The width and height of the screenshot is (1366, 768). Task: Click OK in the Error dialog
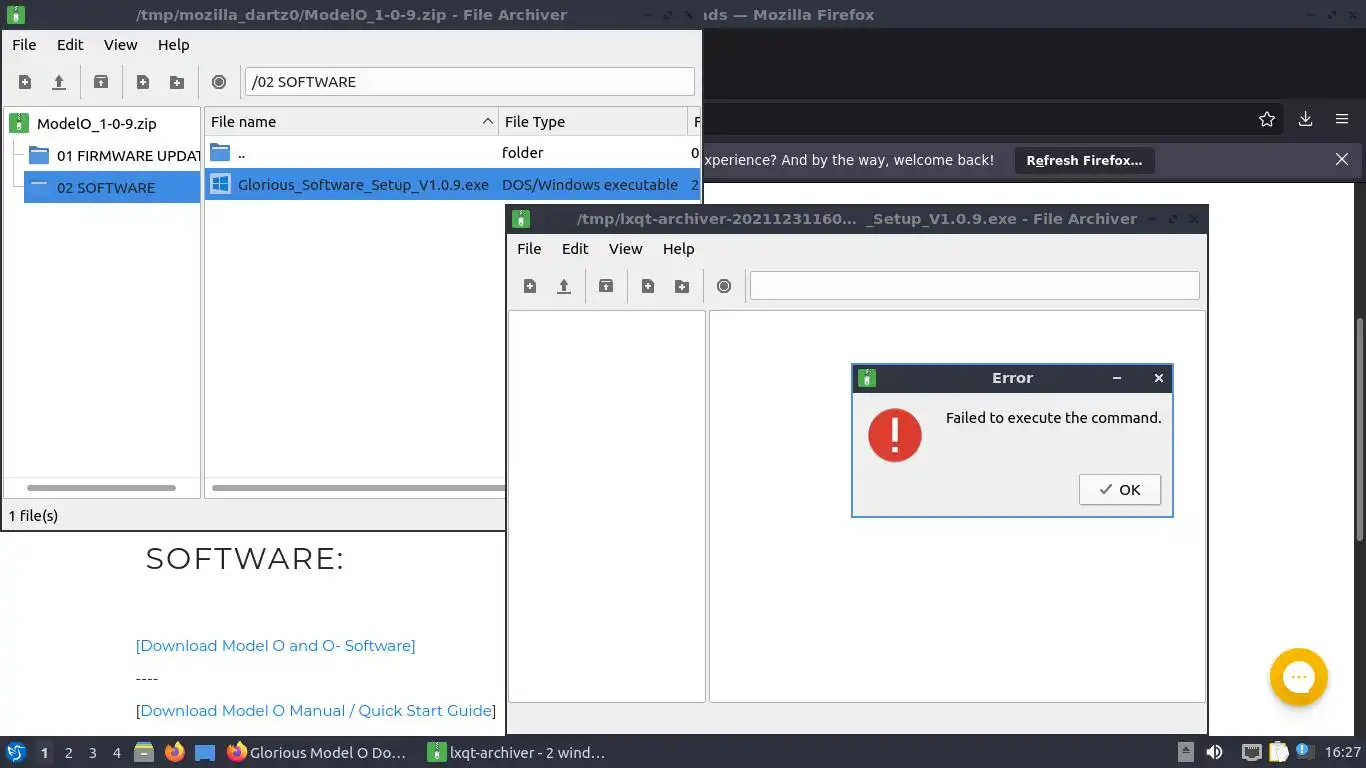tap(1120, 490)
